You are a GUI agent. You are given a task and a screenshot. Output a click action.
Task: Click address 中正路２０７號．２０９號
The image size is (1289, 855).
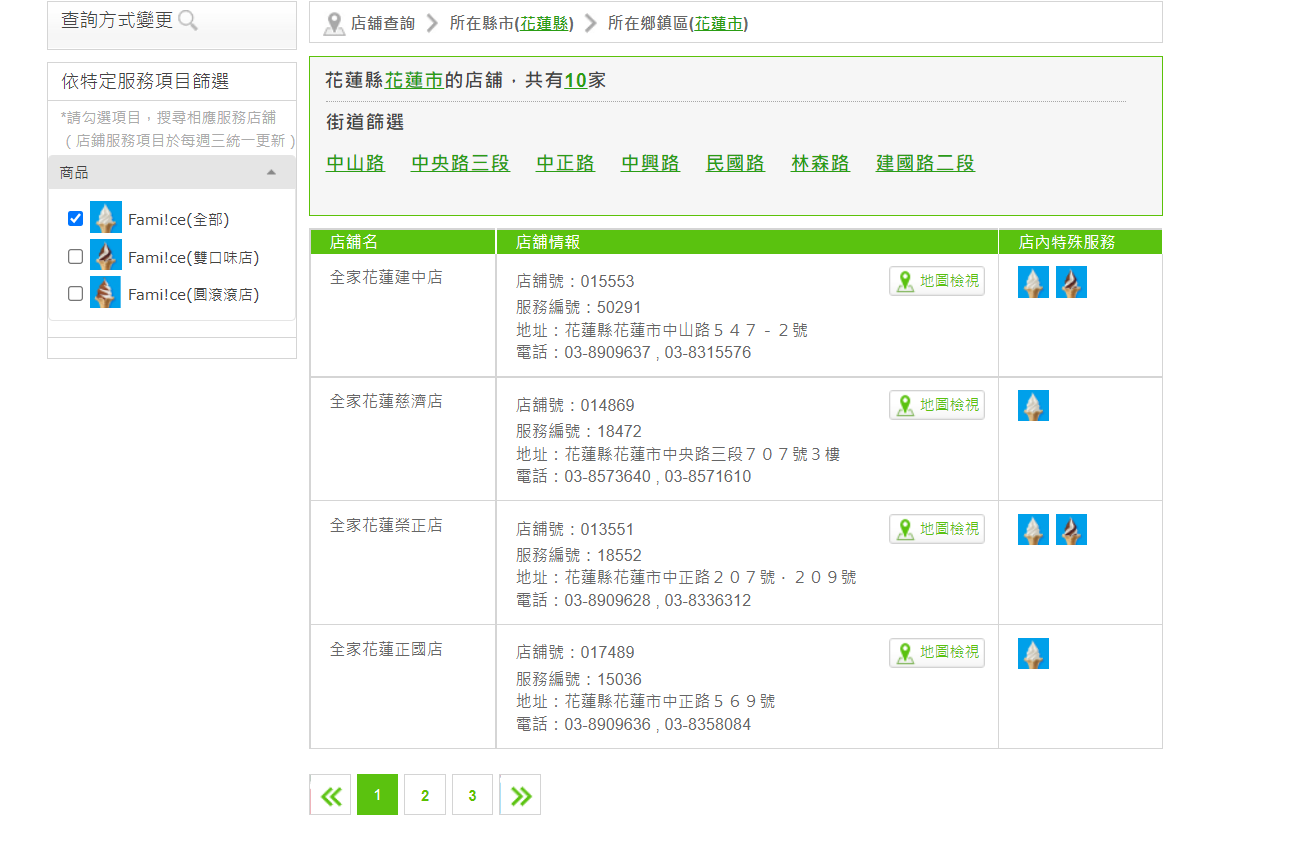click(760, 578)
